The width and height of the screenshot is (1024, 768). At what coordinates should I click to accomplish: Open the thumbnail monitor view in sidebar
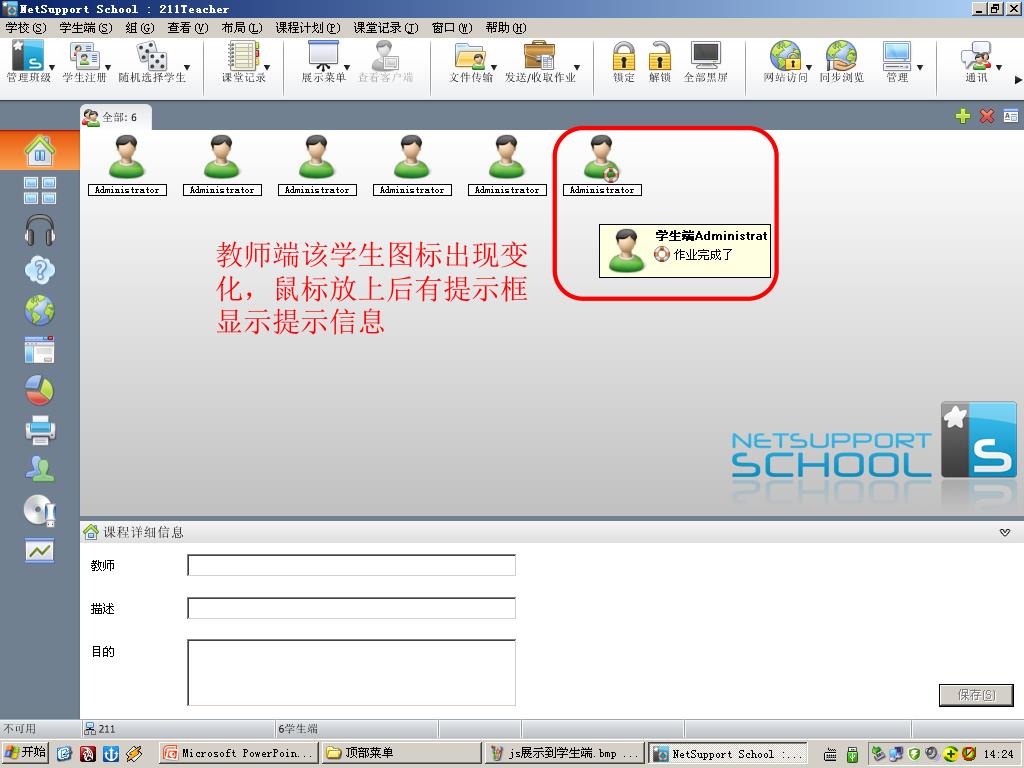tap(40, 191)
